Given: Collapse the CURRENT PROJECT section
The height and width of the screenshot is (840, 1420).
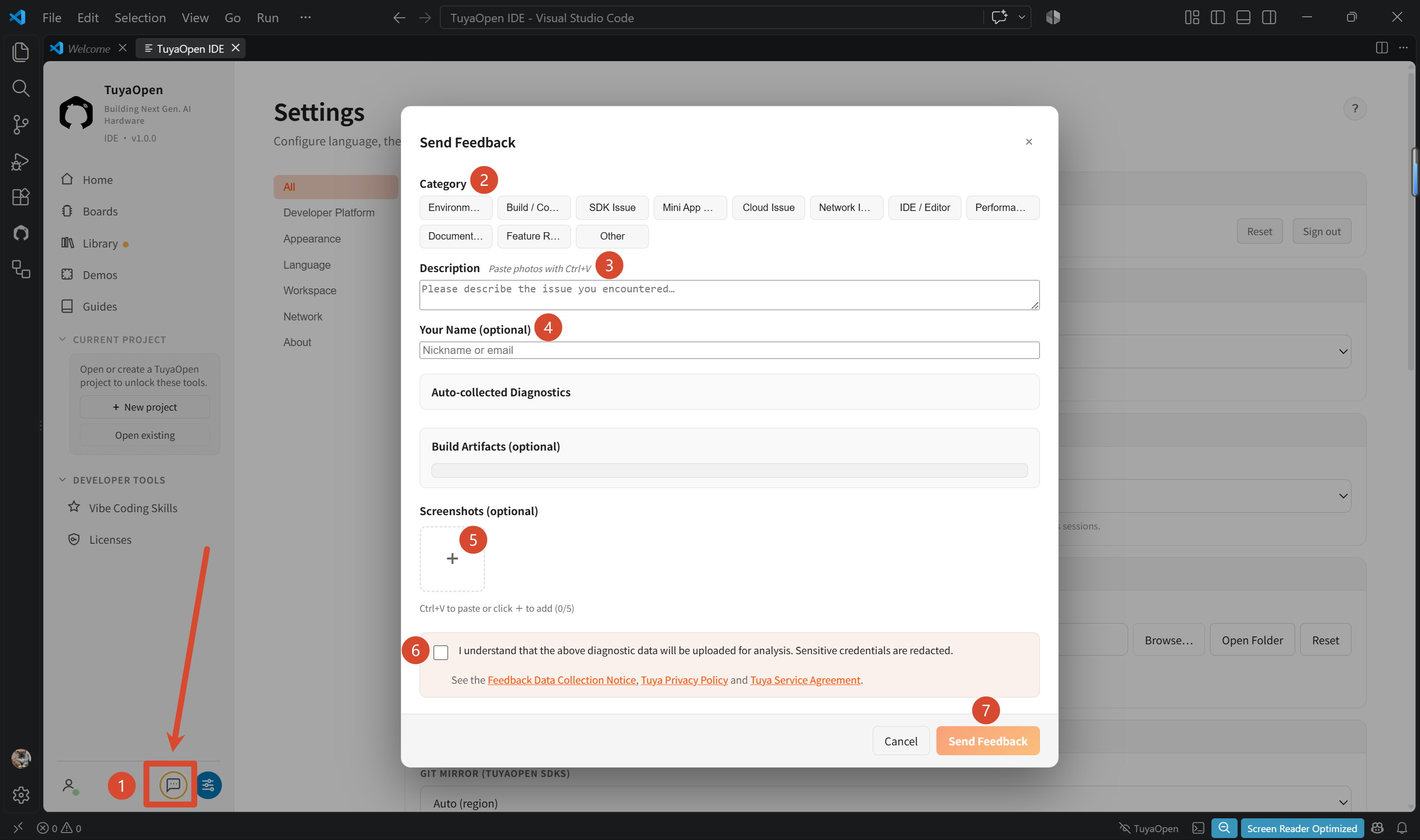Looking at the screenshot, I should click(113, 339).
